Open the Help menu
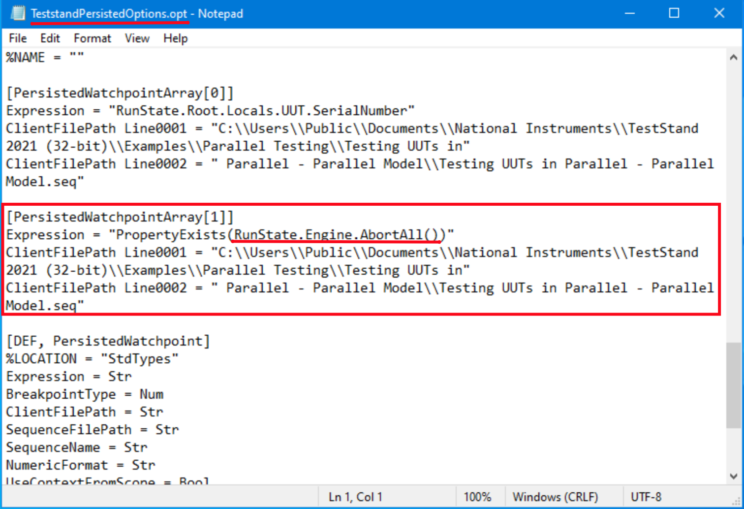Image resolution: width=744 pixels, height=509 pixels. (175, 38)
